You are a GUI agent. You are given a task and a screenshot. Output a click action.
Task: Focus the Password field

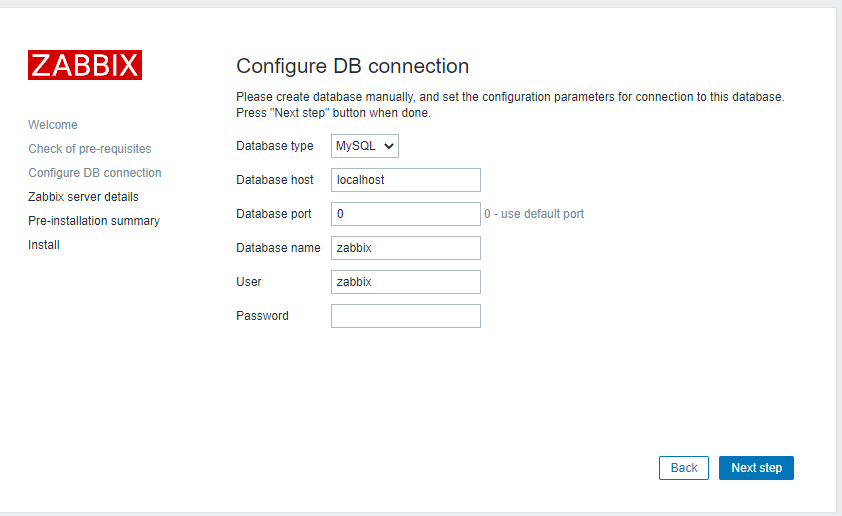(405, 316)
